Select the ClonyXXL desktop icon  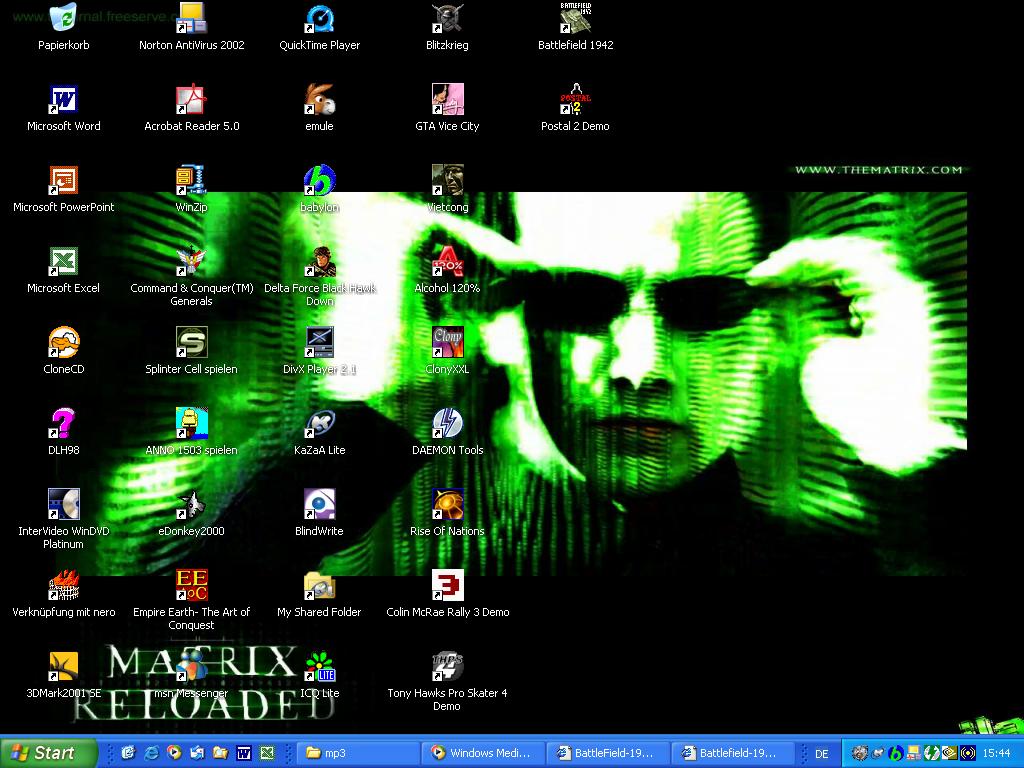pyautogui.click(x=447, y=342)
